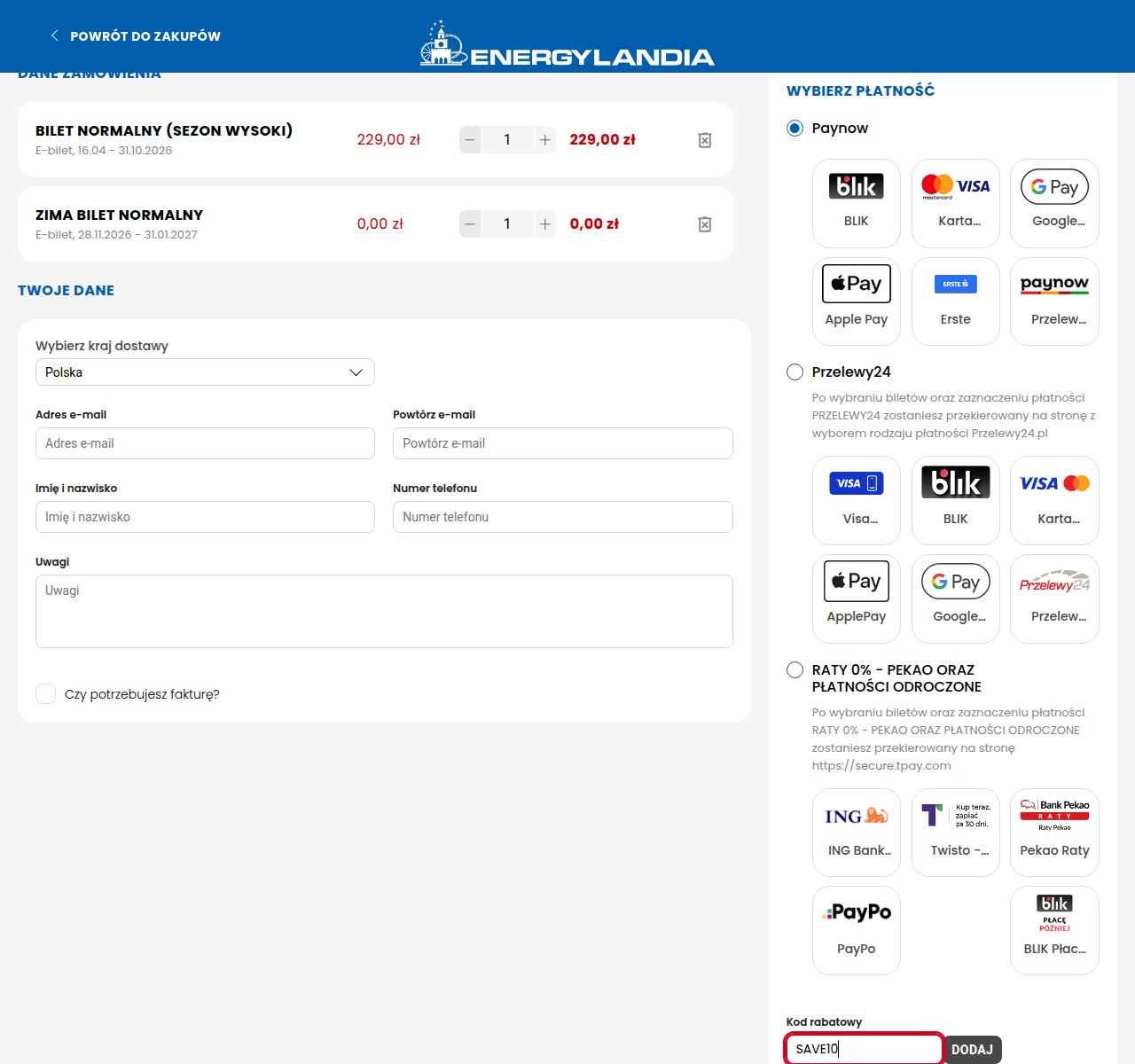Screen dimensions: 1135x1064
Task: Click the 'Twoje dane' heading
Action: click(67, 291)
